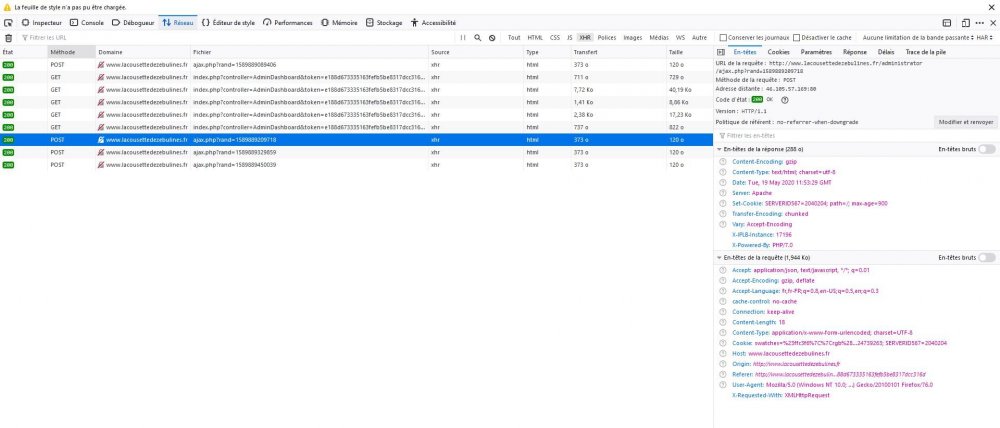This screenshot has height=428, width=1000.
Task: Open the HAR export dropdown
Action: pyautogui.click(x=986, y=38)
